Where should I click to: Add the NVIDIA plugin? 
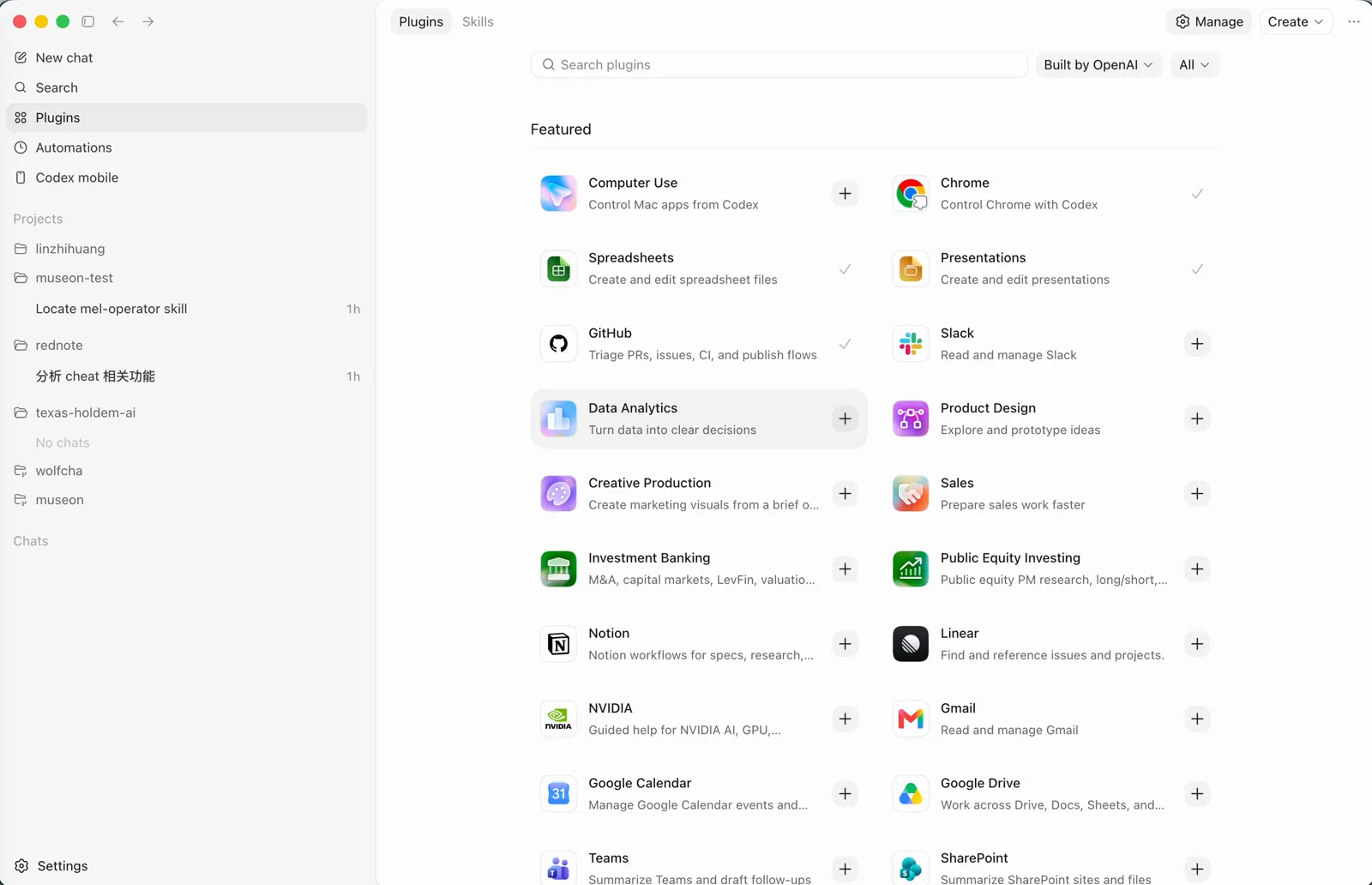click(x=845, y=719)
